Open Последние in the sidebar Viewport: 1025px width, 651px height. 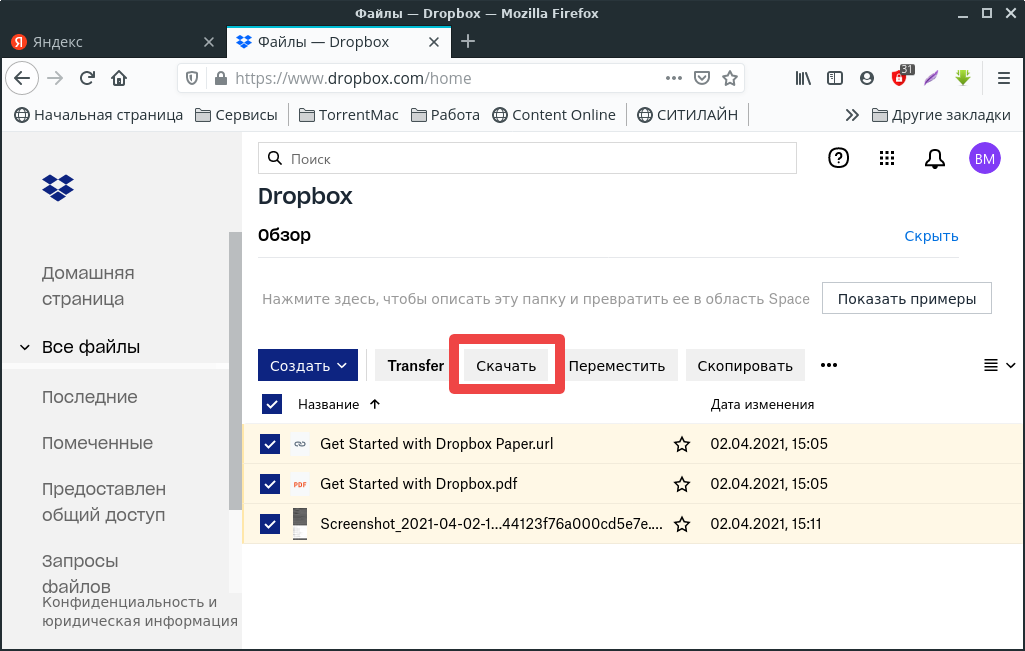pos(90,397)
